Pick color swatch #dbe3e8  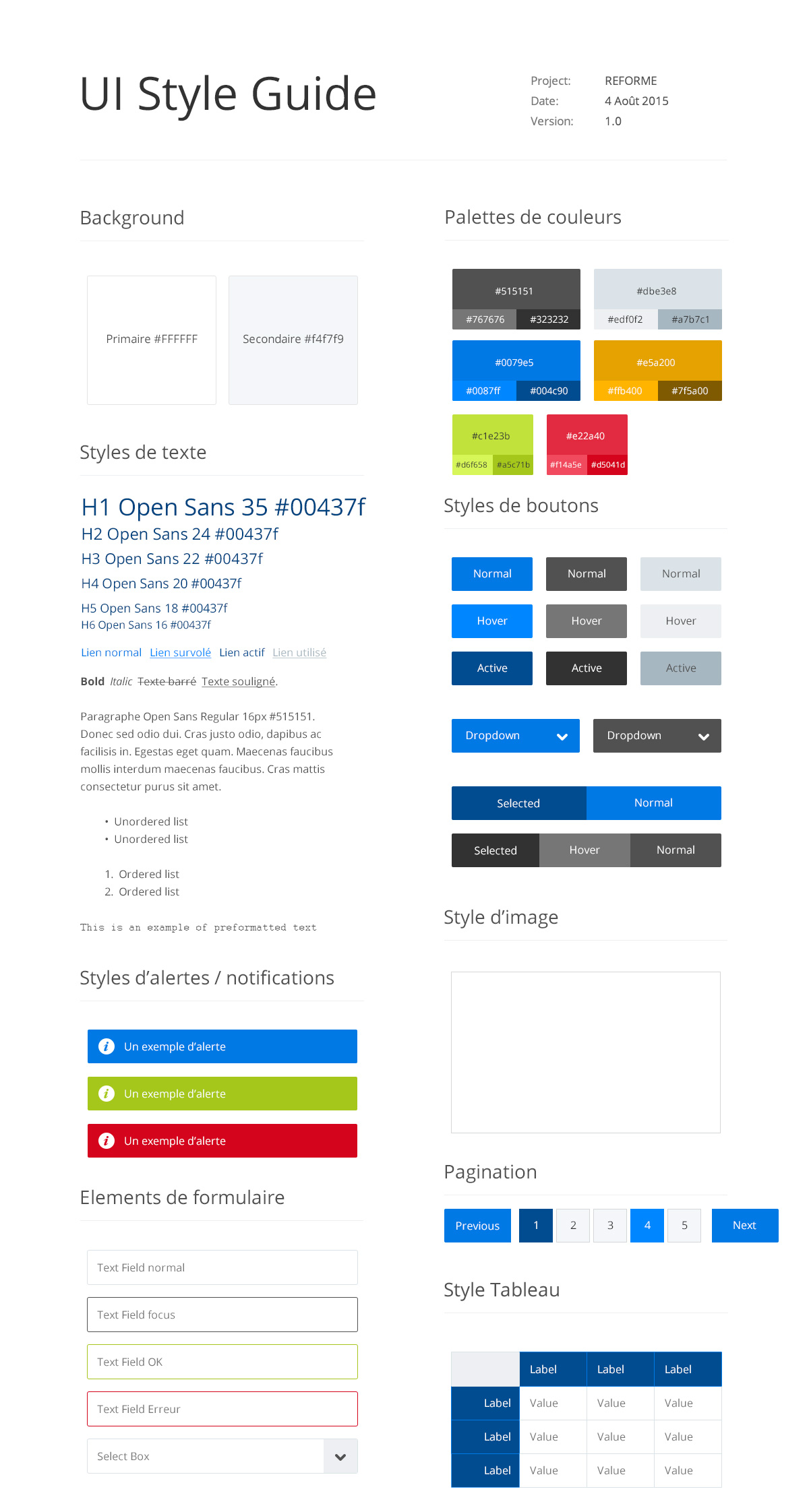point(657,289)
